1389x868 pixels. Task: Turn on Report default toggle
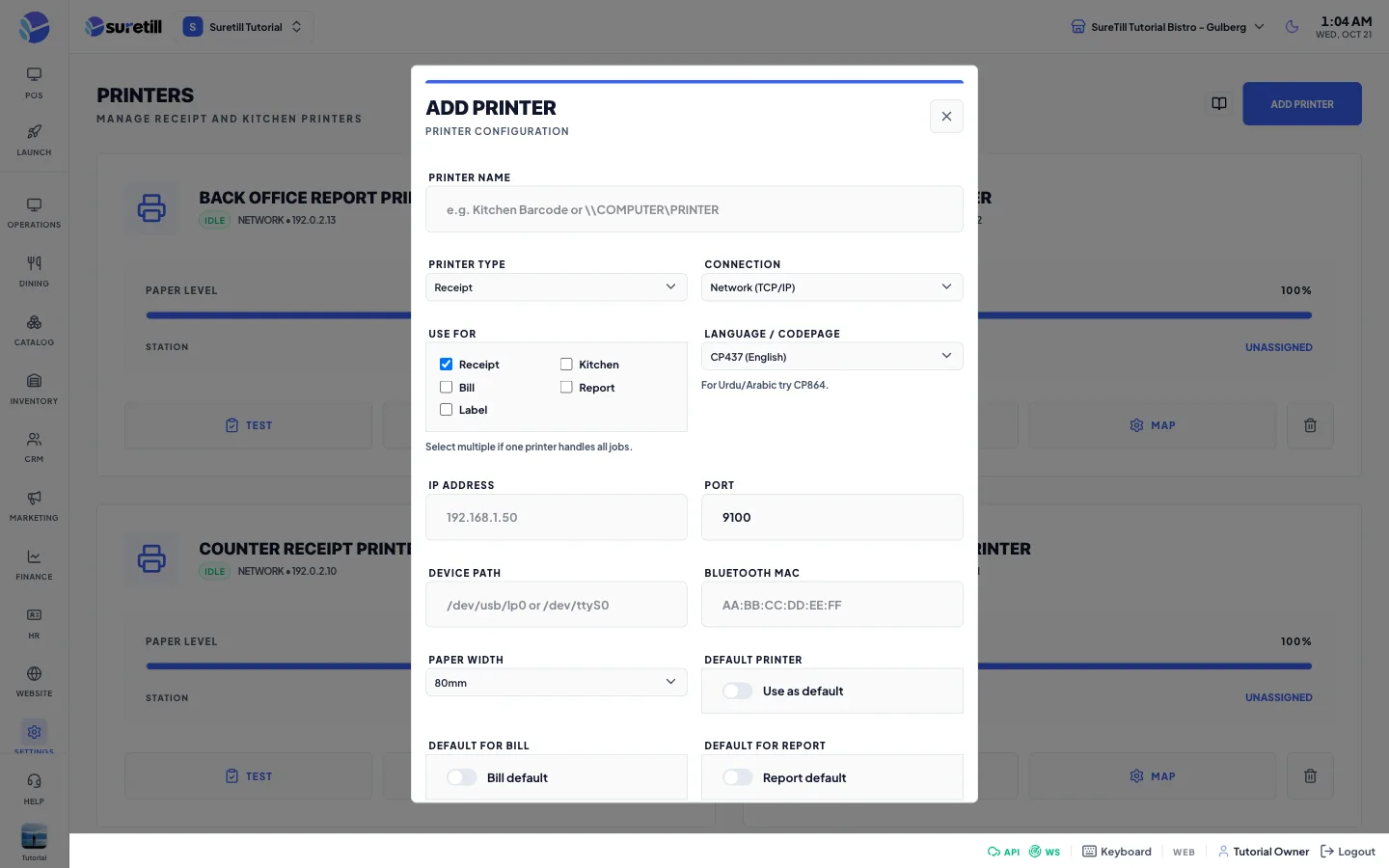point(738,777)
